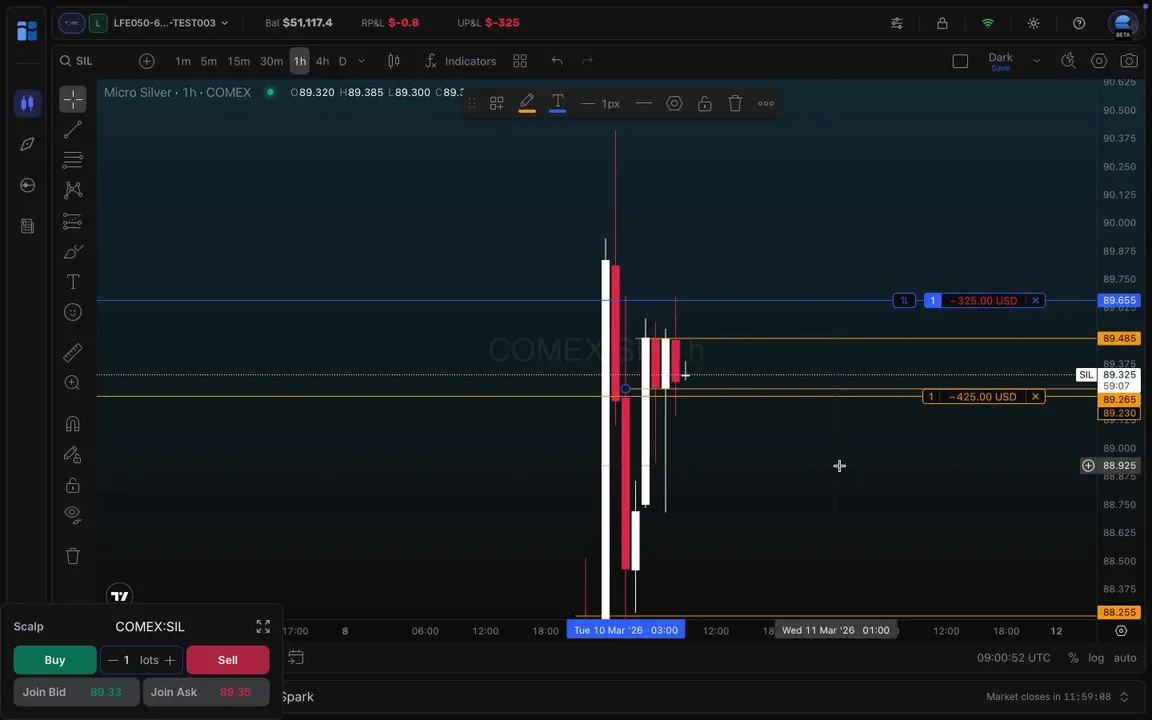Lock the selected drawing
Viewport: 1152px width, 720px height.
[705, 104]
